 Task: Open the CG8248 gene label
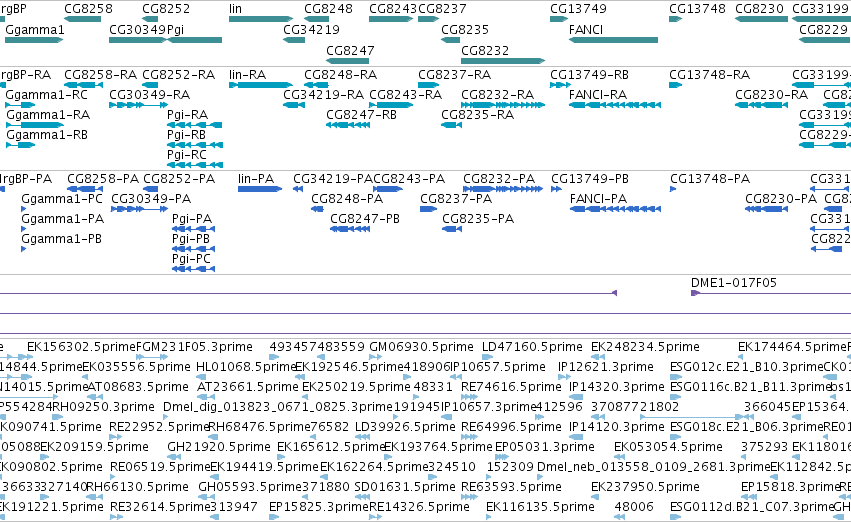(328, 9)
